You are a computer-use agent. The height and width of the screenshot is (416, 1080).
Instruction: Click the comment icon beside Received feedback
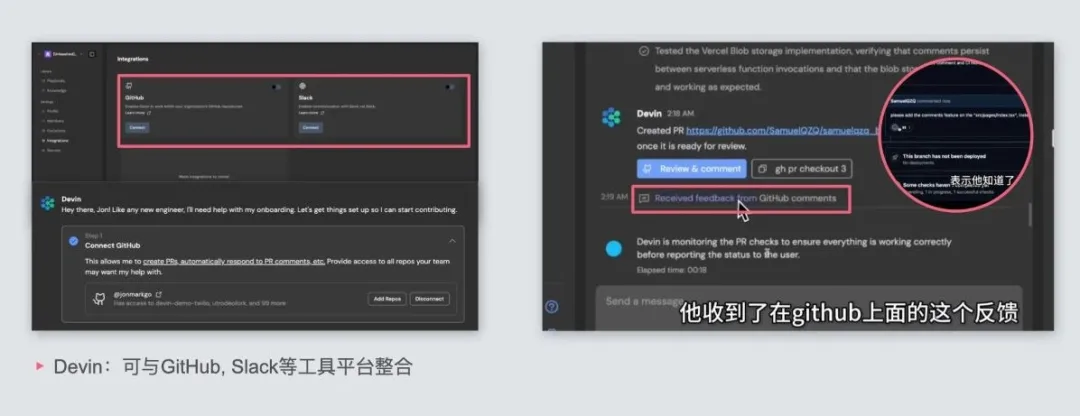(x=644, y=198)
